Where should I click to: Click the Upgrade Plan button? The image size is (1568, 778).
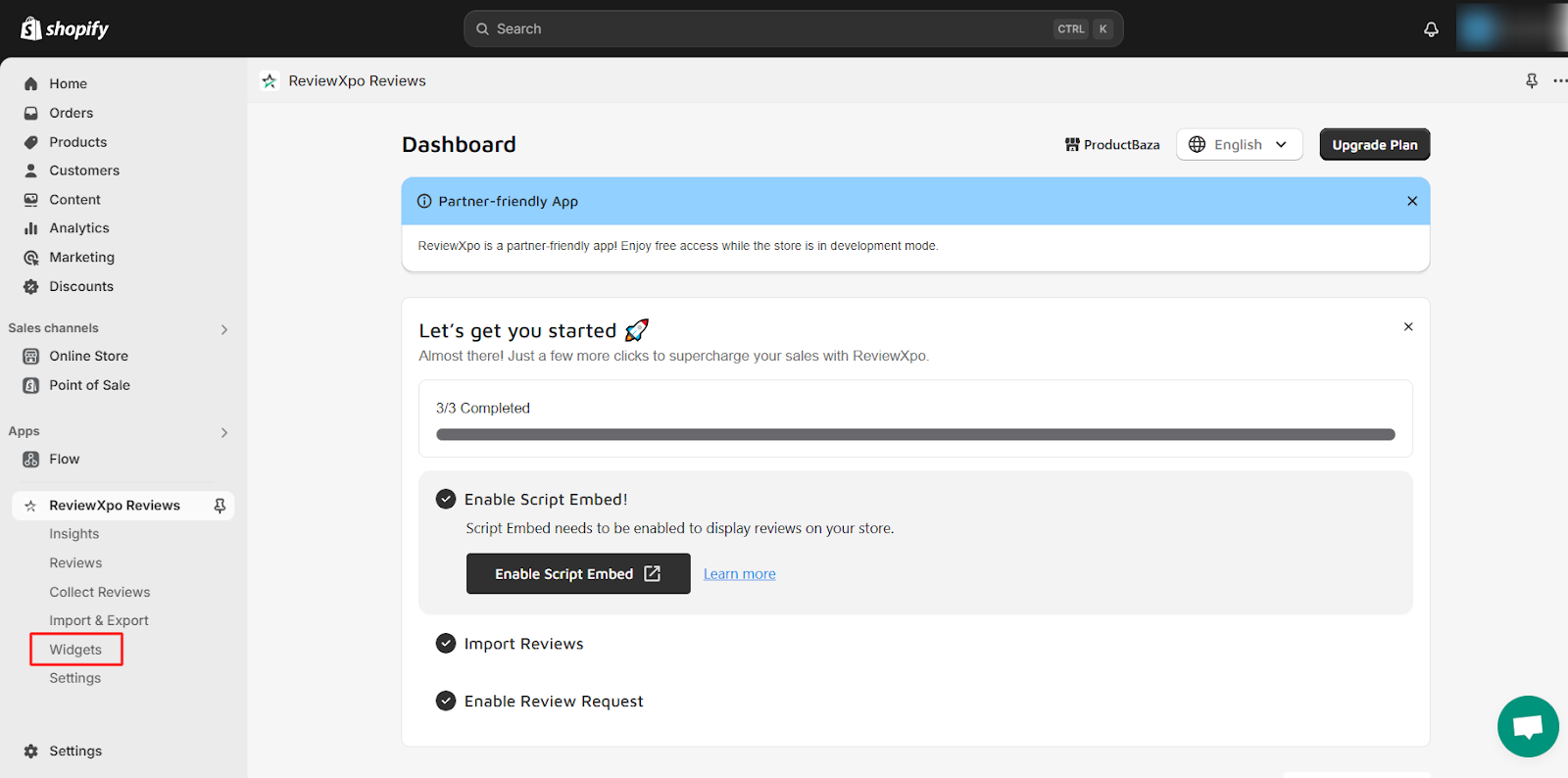click(1375, 144)
